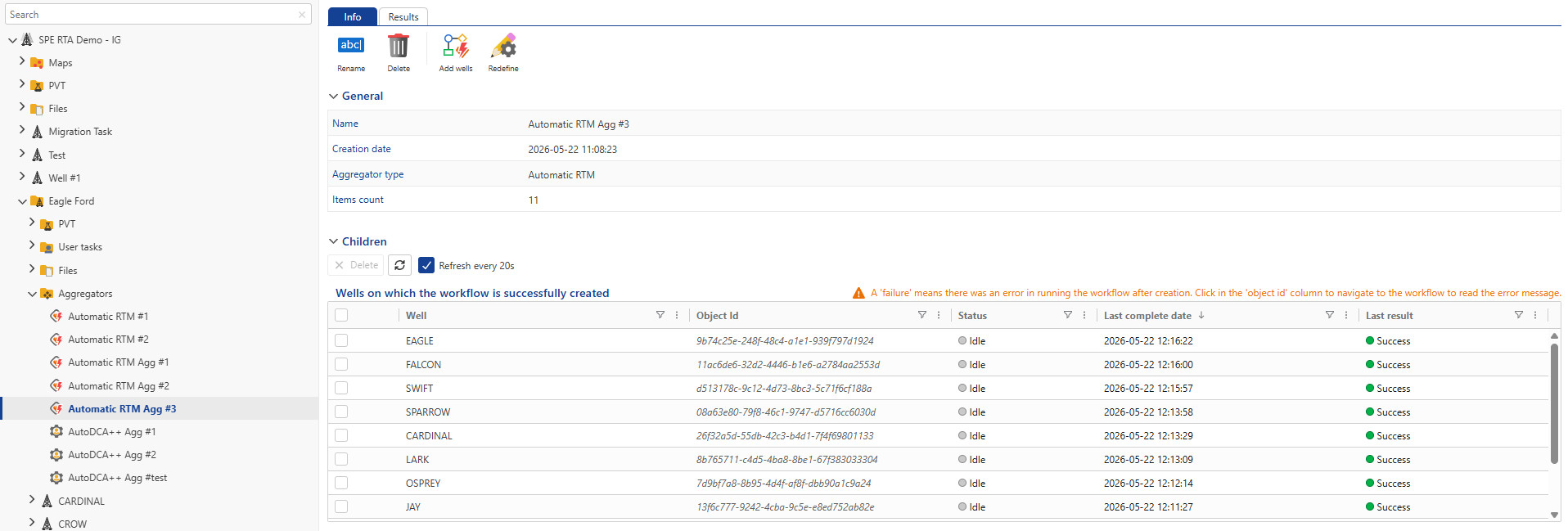This screenshot has width=1568, height=531.
Task: Open the Status column options menu icon
Action: coord(1084,315)
